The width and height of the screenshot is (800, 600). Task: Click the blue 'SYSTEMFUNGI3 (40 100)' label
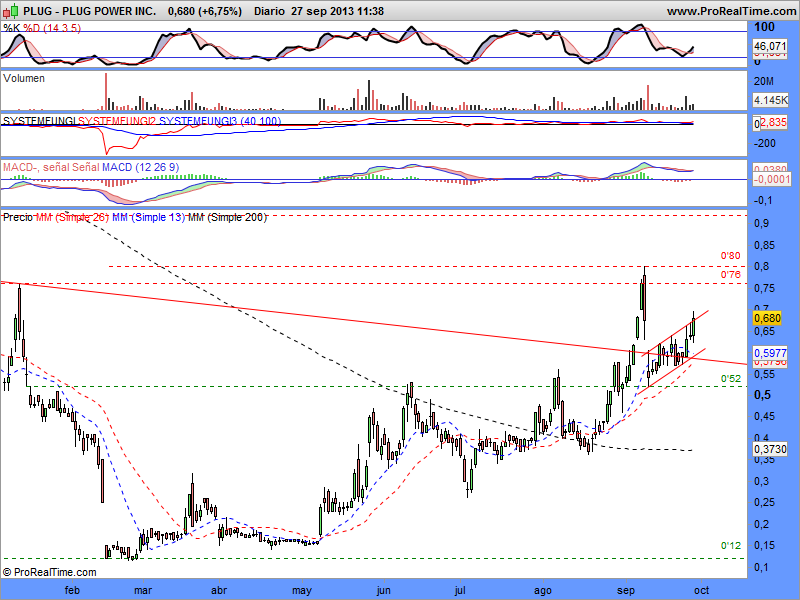tap(220, 121)
